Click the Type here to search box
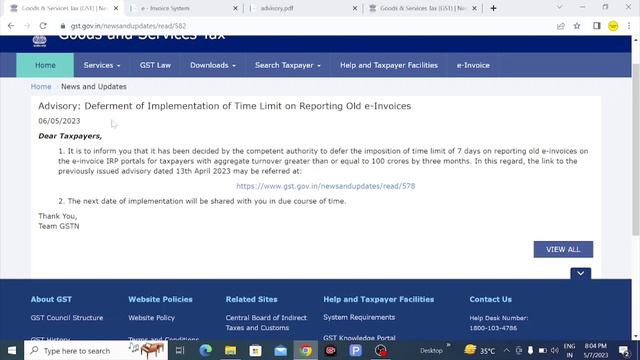Viewport: 640px width, 360px height. (x=96, y=351)
